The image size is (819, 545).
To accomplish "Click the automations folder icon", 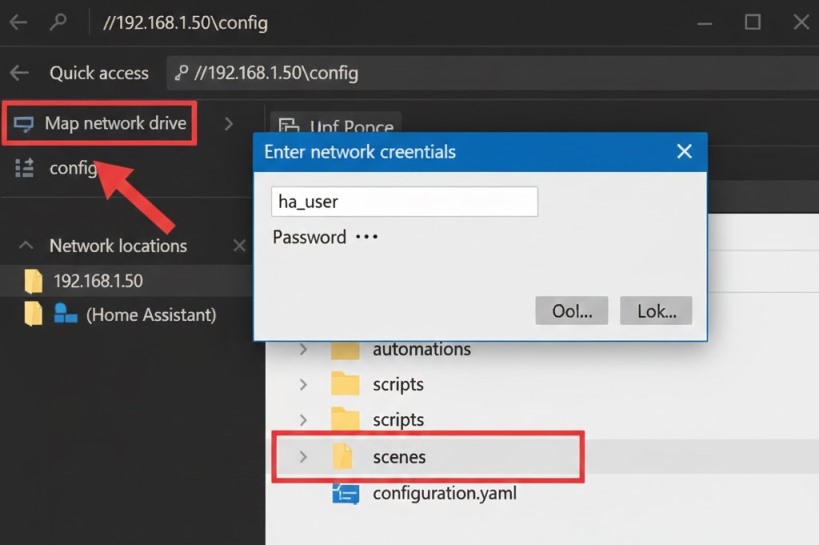I will (345, 350).
